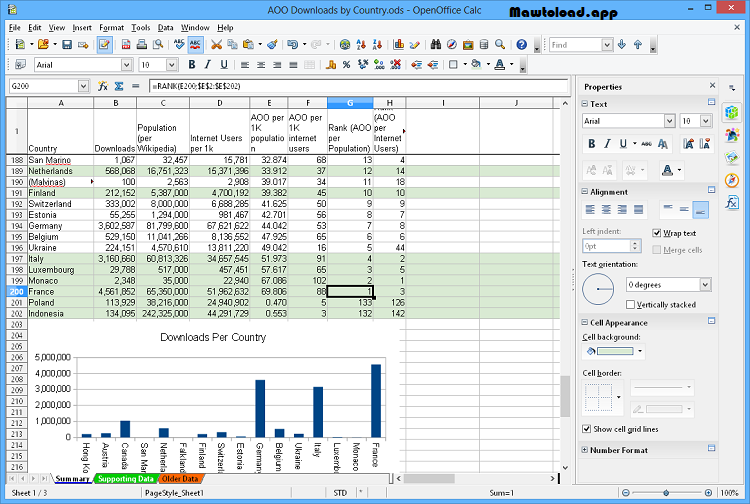The image size is (750, 504).
Task: Open Properties font name dropdown
Action: [x=670, y=121]
